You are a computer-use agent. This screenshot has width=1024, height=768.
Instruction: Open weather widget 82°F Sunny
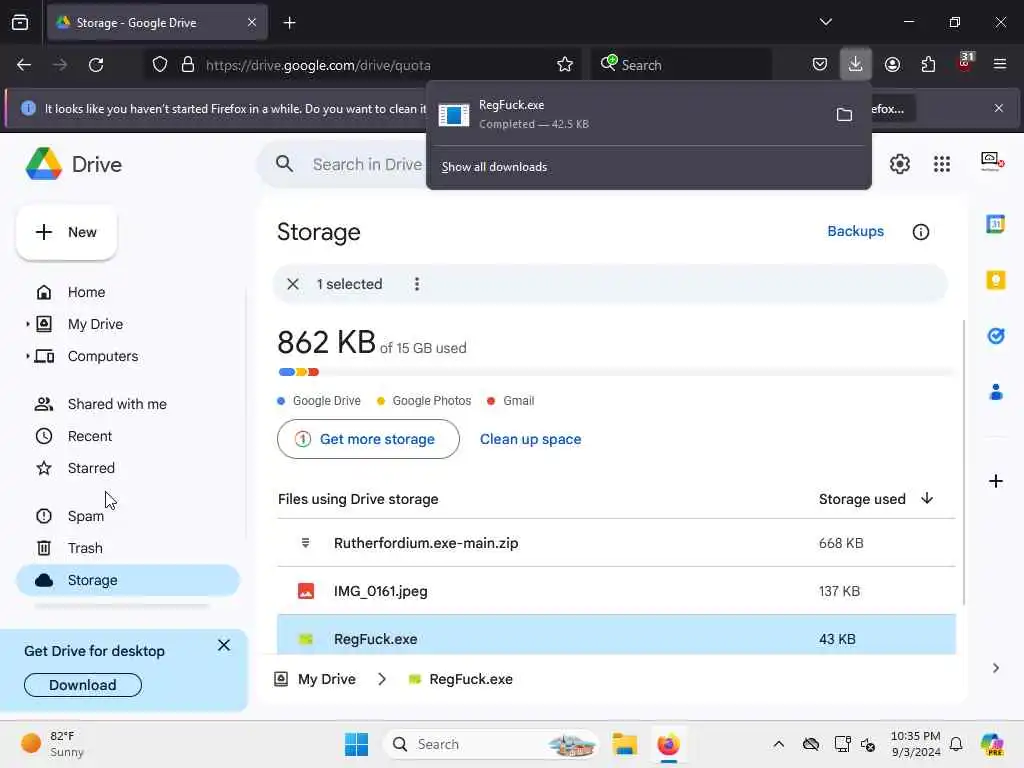click(x=54, y=744)
